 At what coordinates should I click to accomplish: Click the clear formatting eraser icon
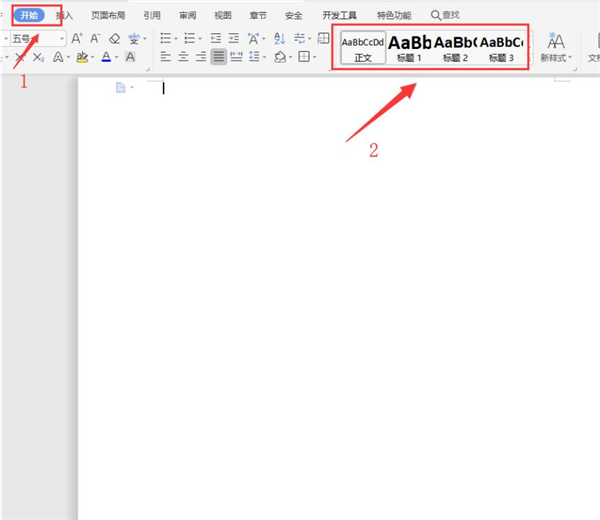[x=114, y=38]
